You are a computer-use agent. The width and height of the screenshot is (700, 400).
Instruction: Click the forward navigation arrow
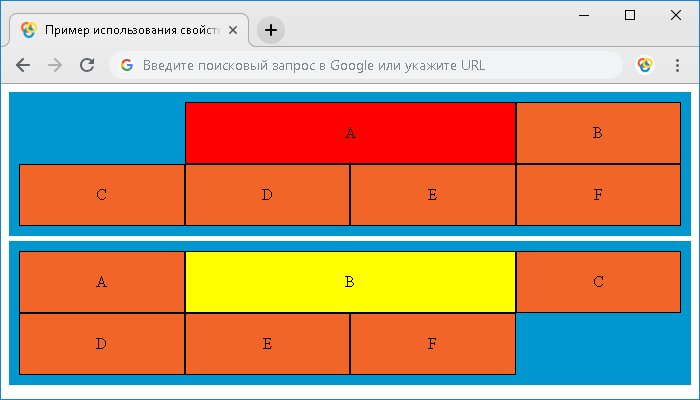coord(55,65)
